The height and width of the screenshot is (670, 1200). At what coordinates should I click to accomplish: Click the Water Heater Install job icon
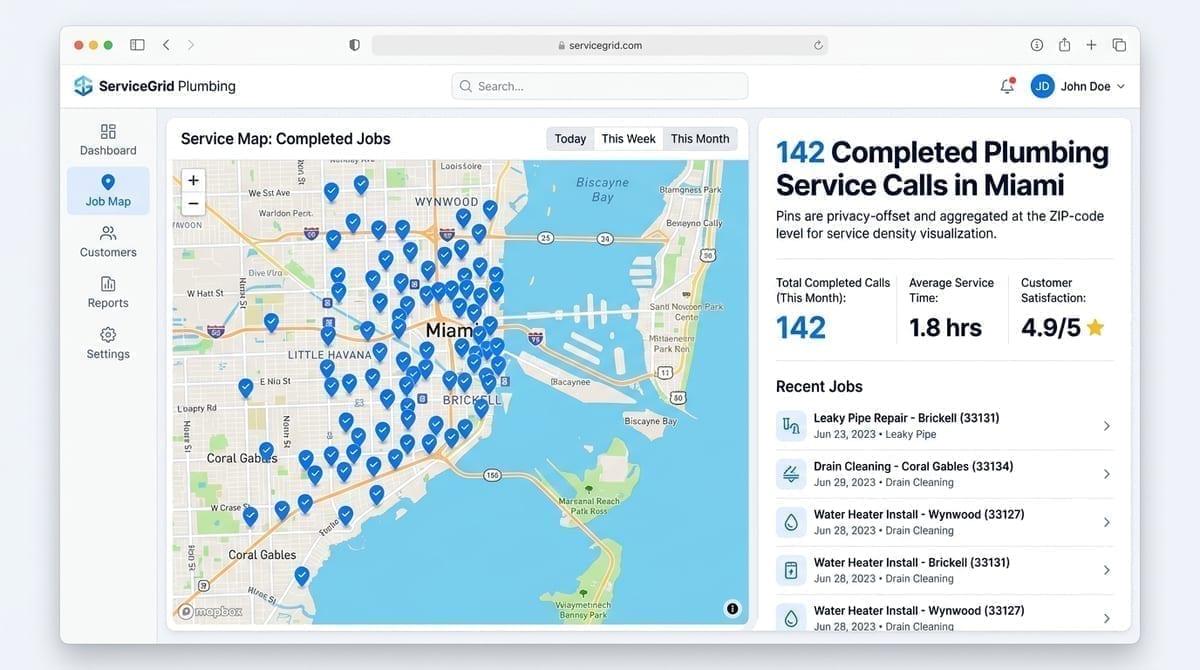pos(790,521)
